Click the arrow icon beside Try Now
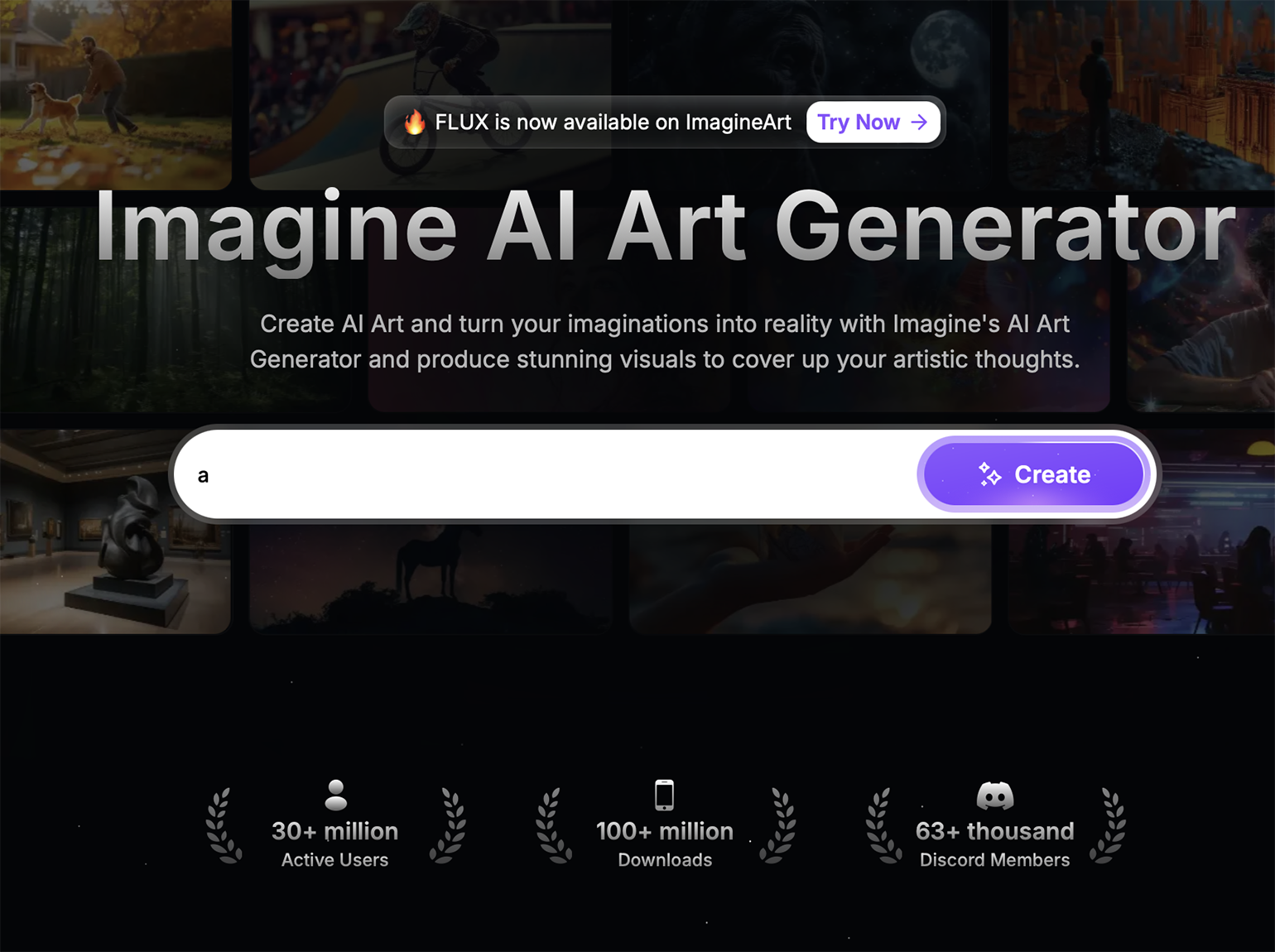The image size is (1275, 952). coord(919,123)
